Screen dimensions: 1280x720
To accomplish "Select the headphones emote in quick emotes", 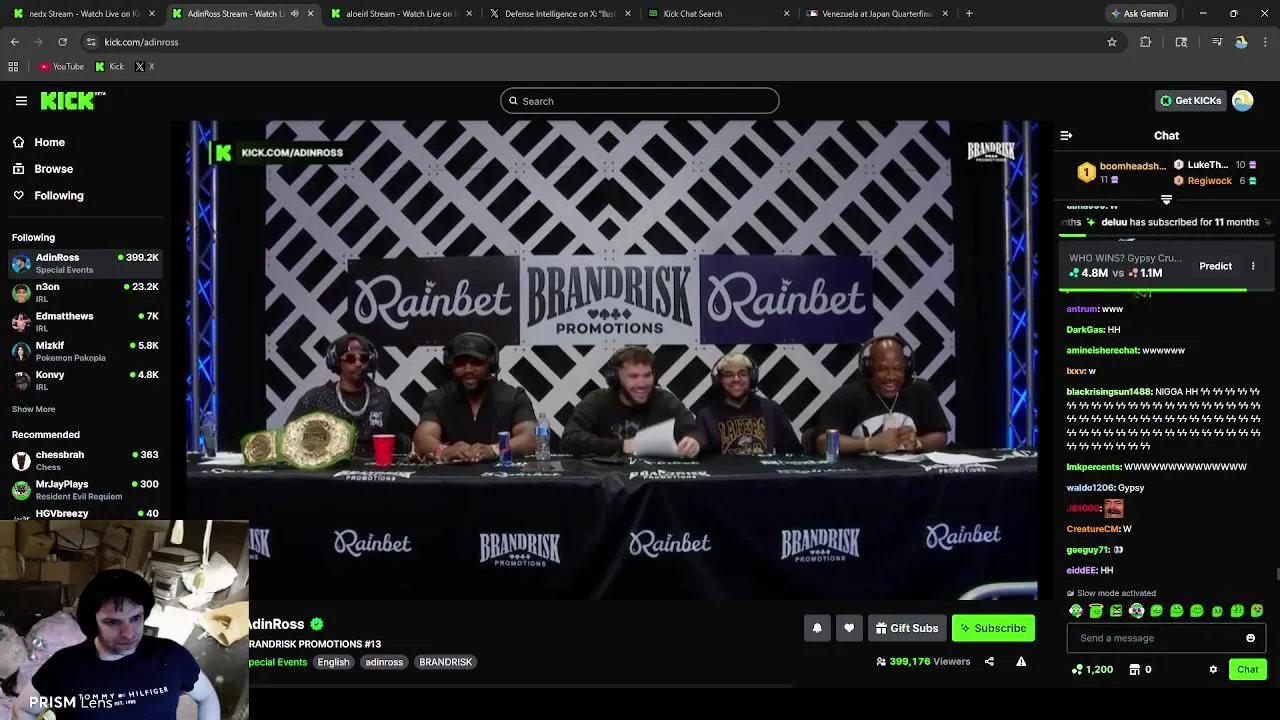I will [1136, 611].
